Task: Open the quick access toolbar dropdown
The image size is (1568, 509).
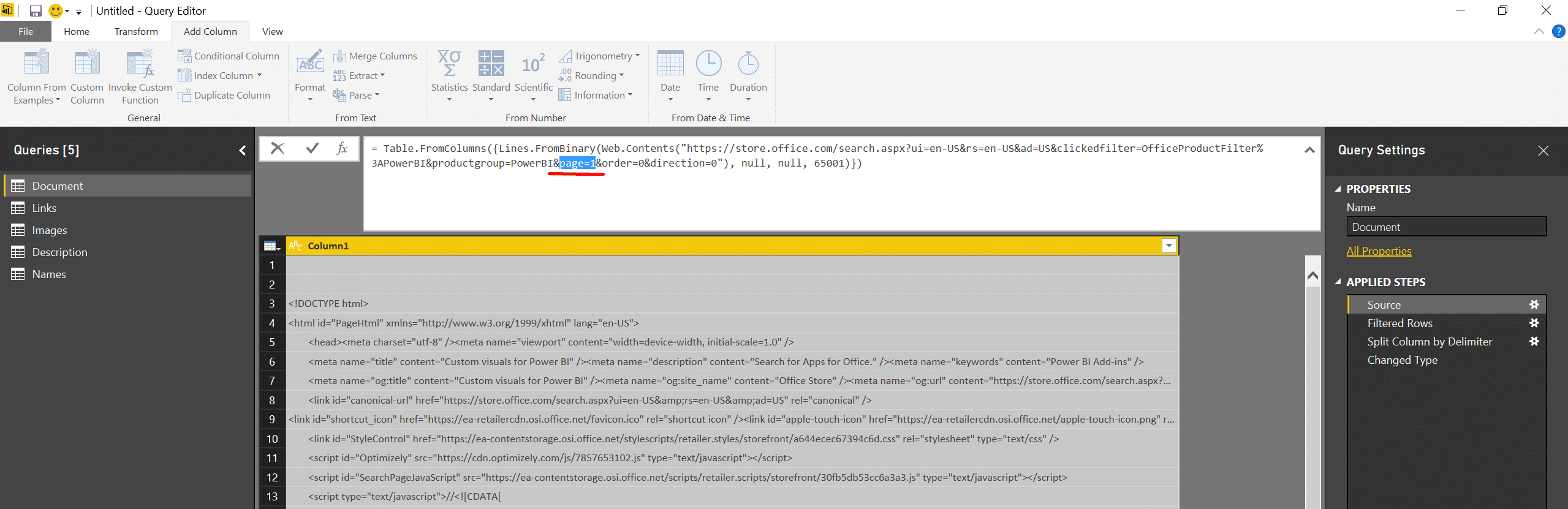Action: pyautogui.click(x=78, y=12)
